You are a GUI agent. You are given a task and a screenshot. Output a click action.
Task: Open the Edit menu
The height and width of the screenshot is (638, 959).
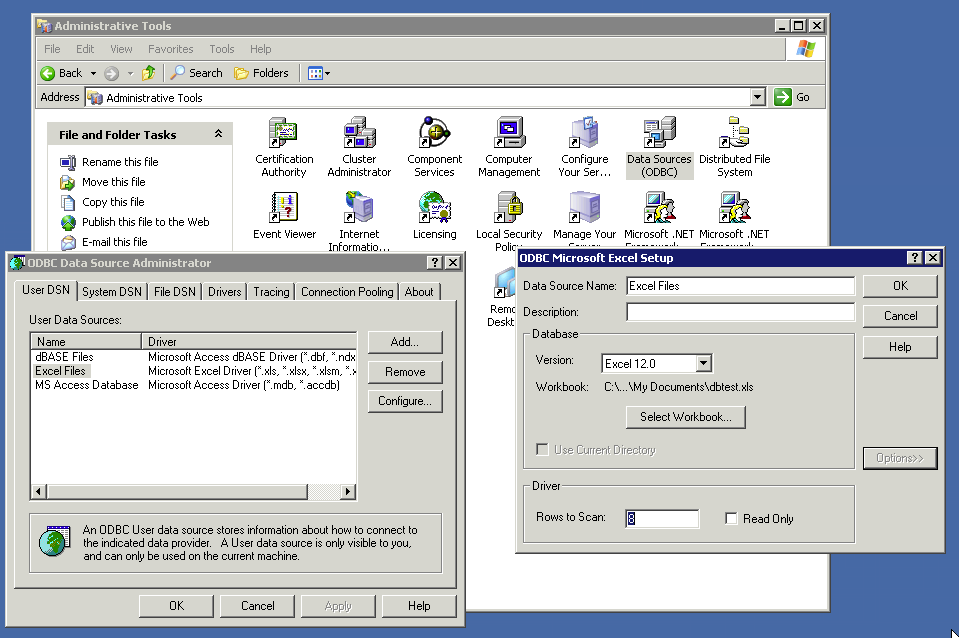tap(85, 49)
